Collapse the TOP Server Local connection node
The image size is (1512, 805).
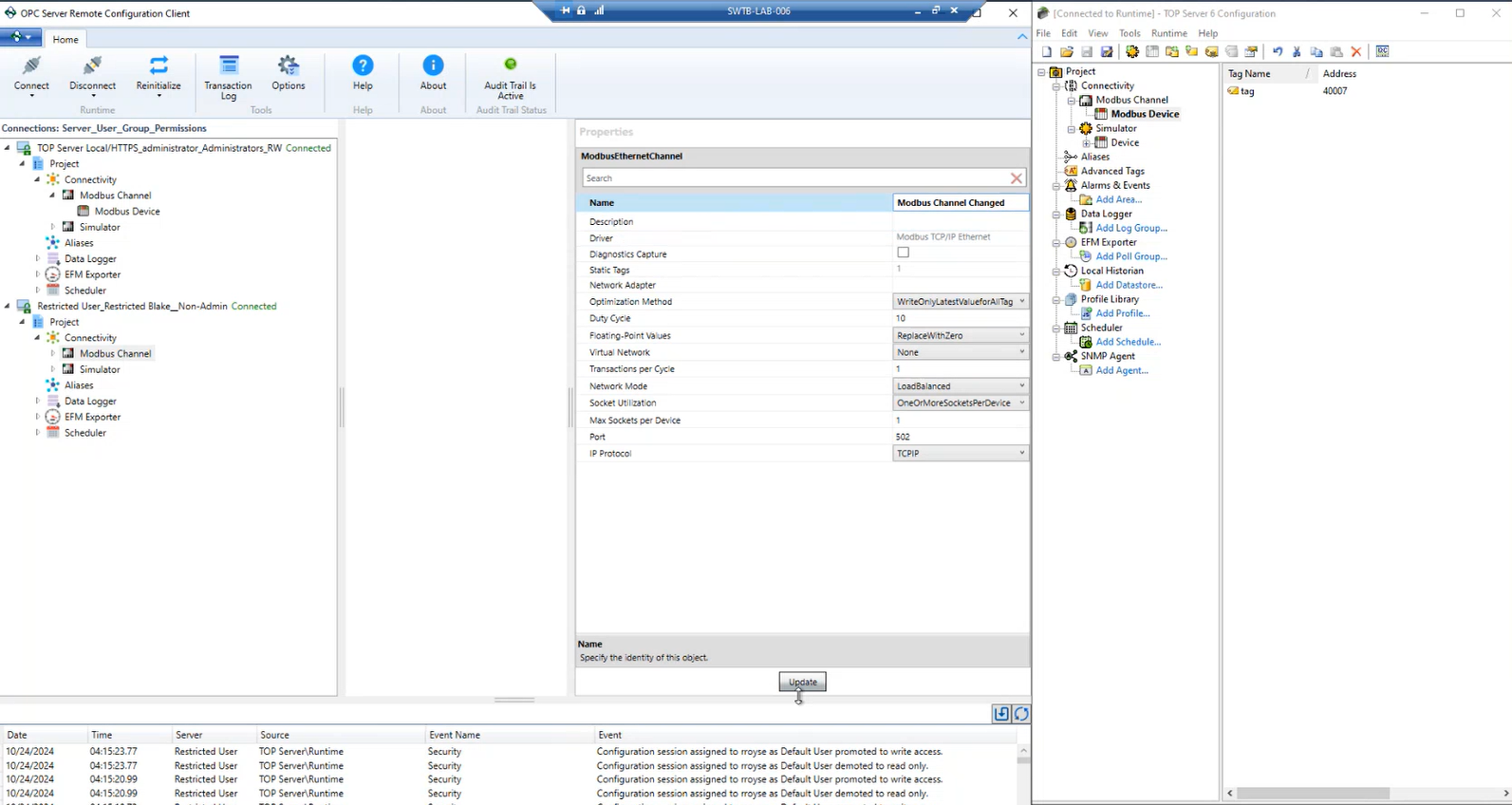tap(8, 148)
